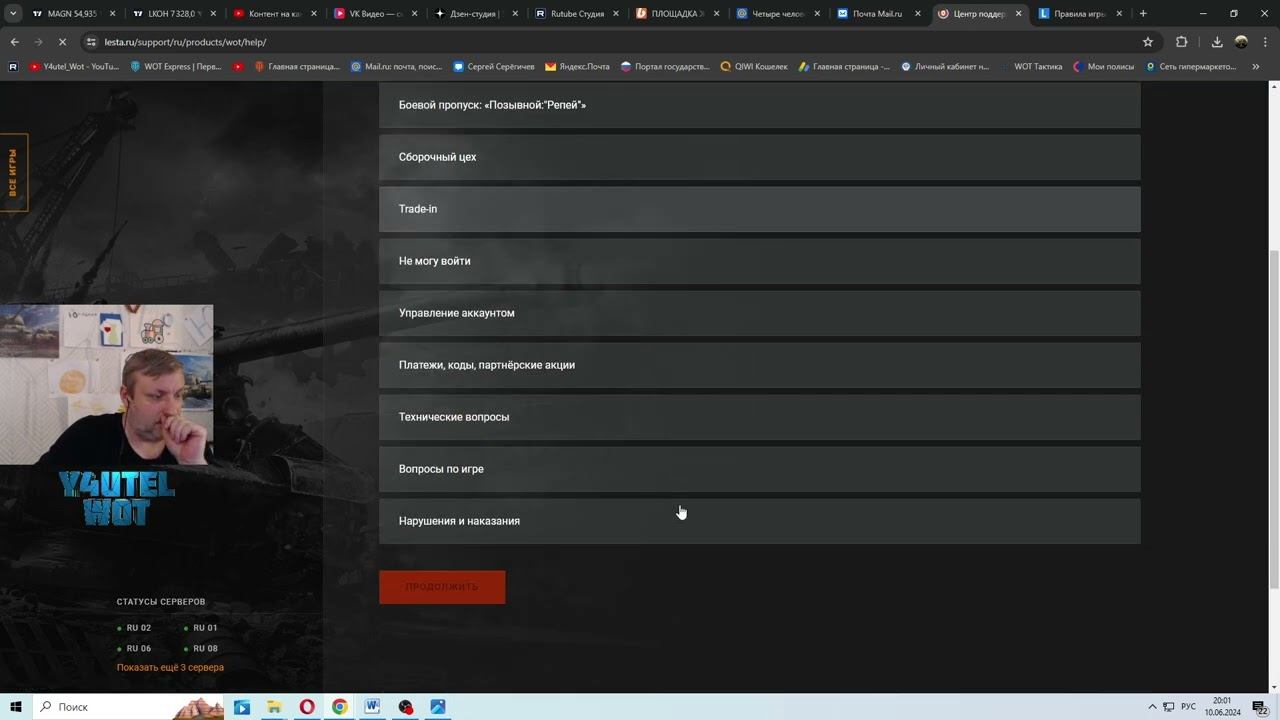Stop loading the page with the X button
The image size is (1280, 720).
62,42
